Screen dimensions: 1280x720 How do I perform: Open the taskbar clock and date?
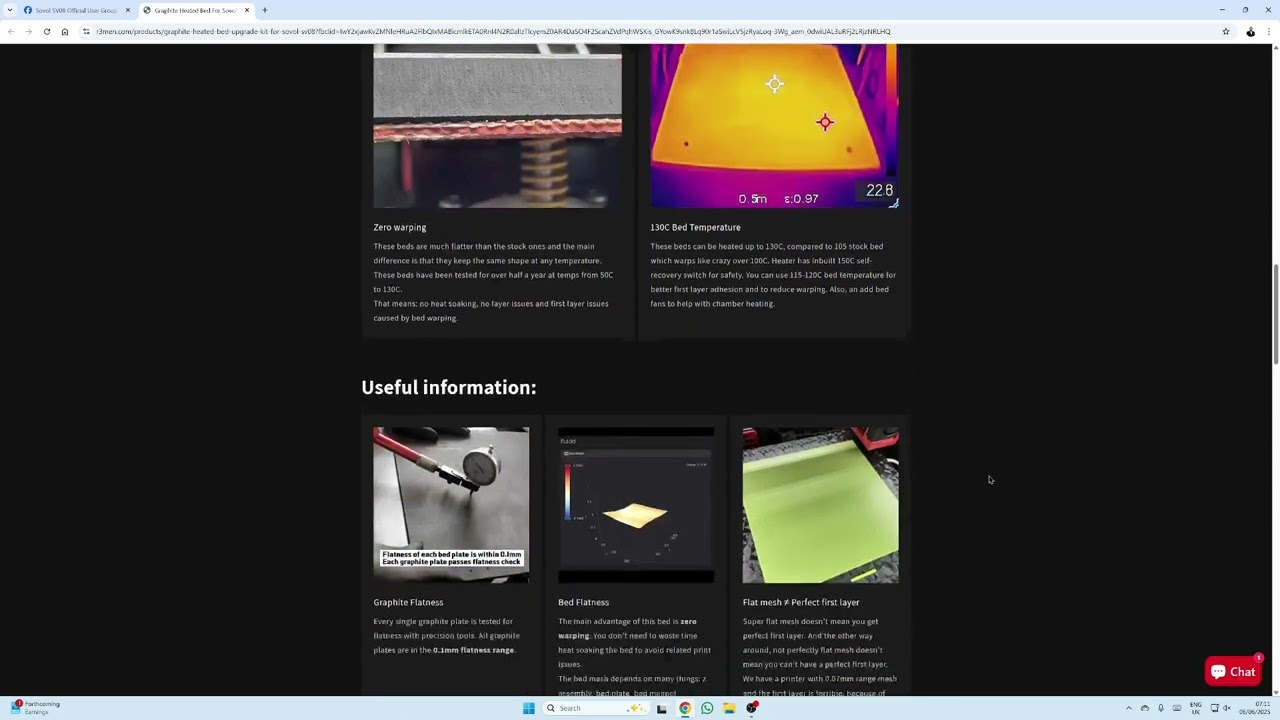[1254, 708]
